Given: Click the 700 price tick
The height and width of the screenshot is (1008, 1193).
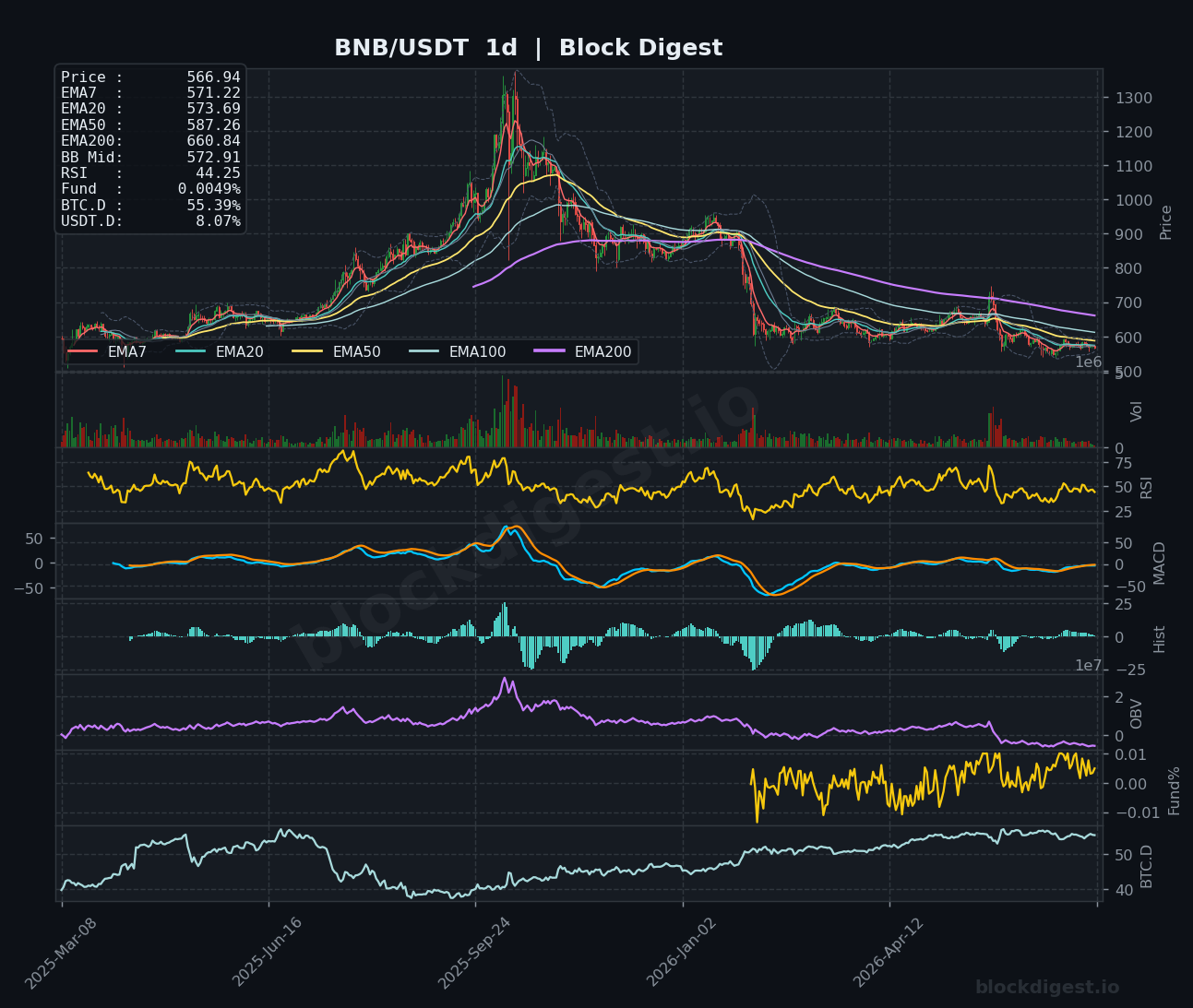Looking at the screenshot, I should 1129,303.
